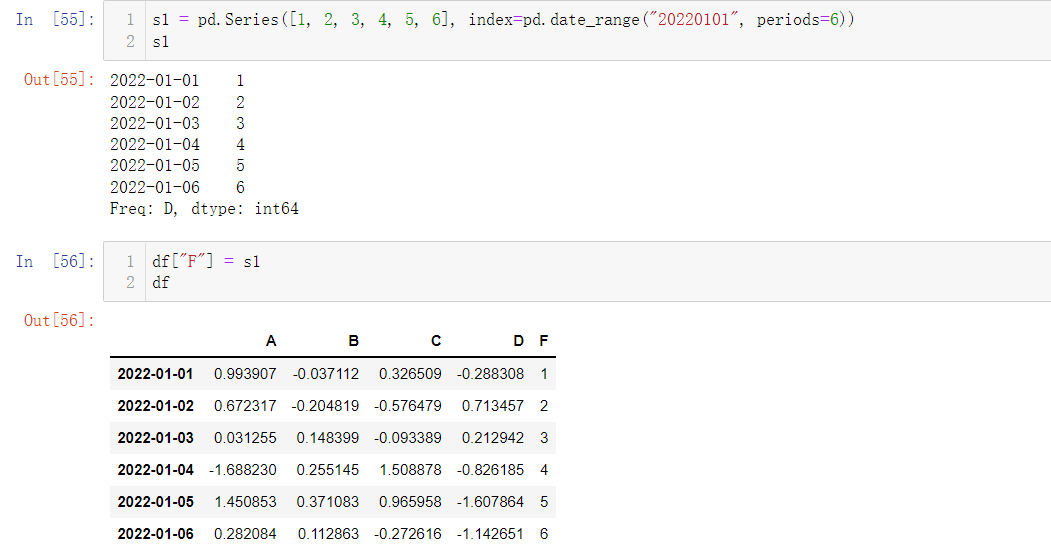Click cell value -0.204819

point(325,406)
